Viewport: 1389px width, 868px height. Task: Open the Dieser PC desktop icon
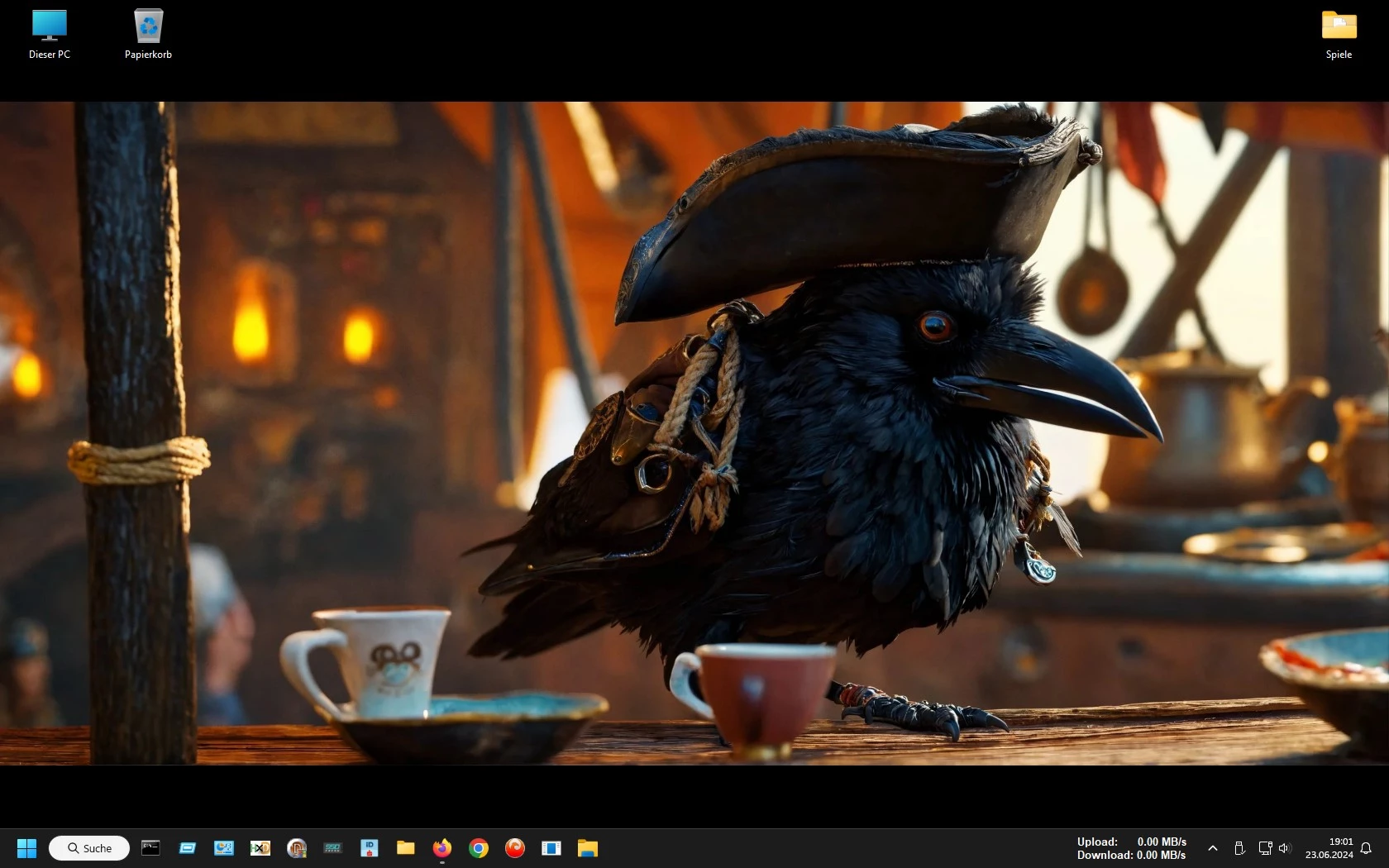[x=50, y=35]
